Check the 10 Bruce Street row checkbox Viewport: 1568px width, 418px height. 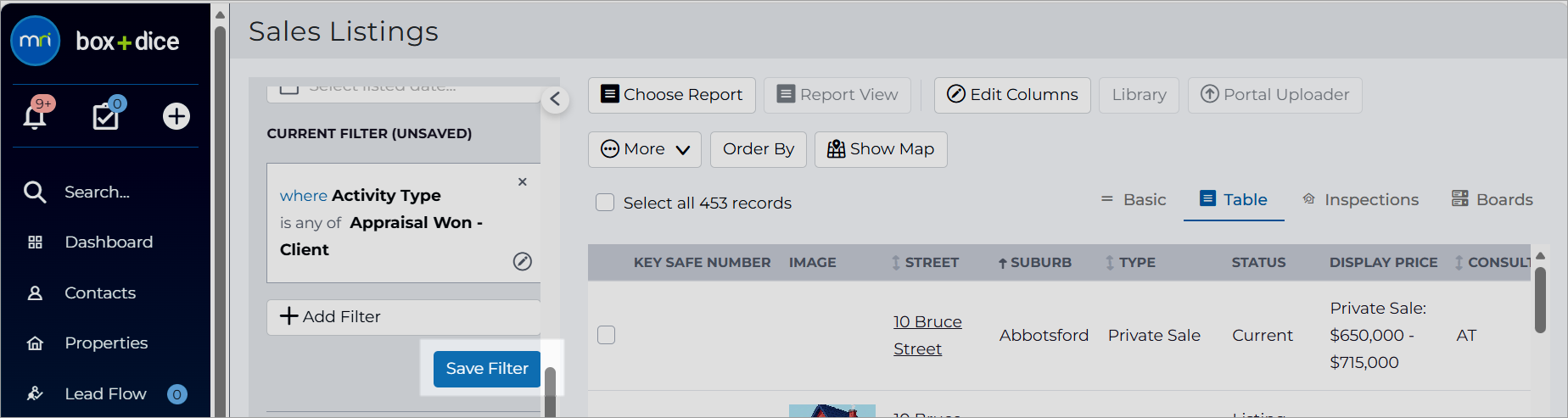(x=606, y=335)
